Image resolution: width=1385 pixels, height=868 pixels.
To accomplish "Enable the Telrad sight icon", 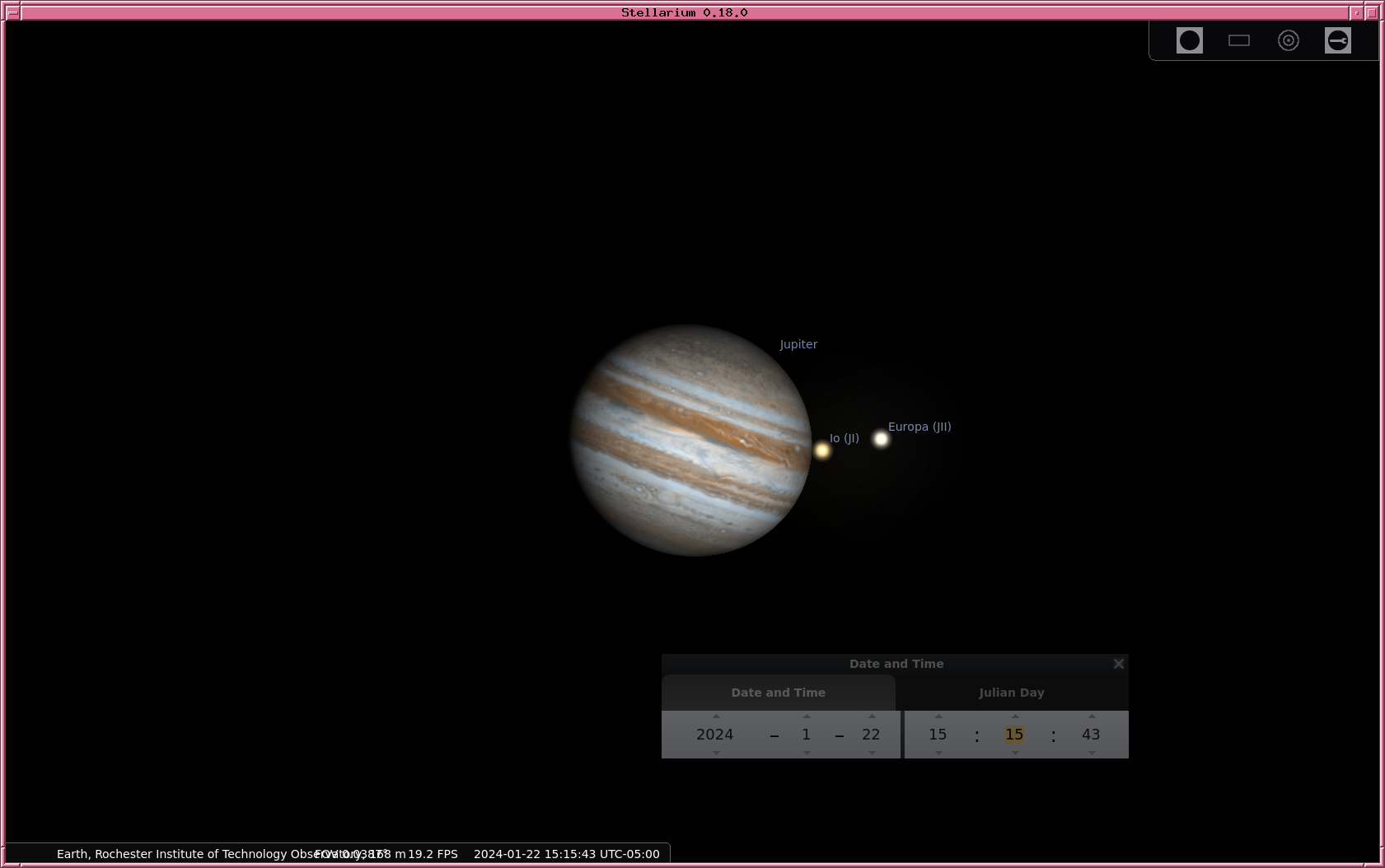I will pos(1288,40).
